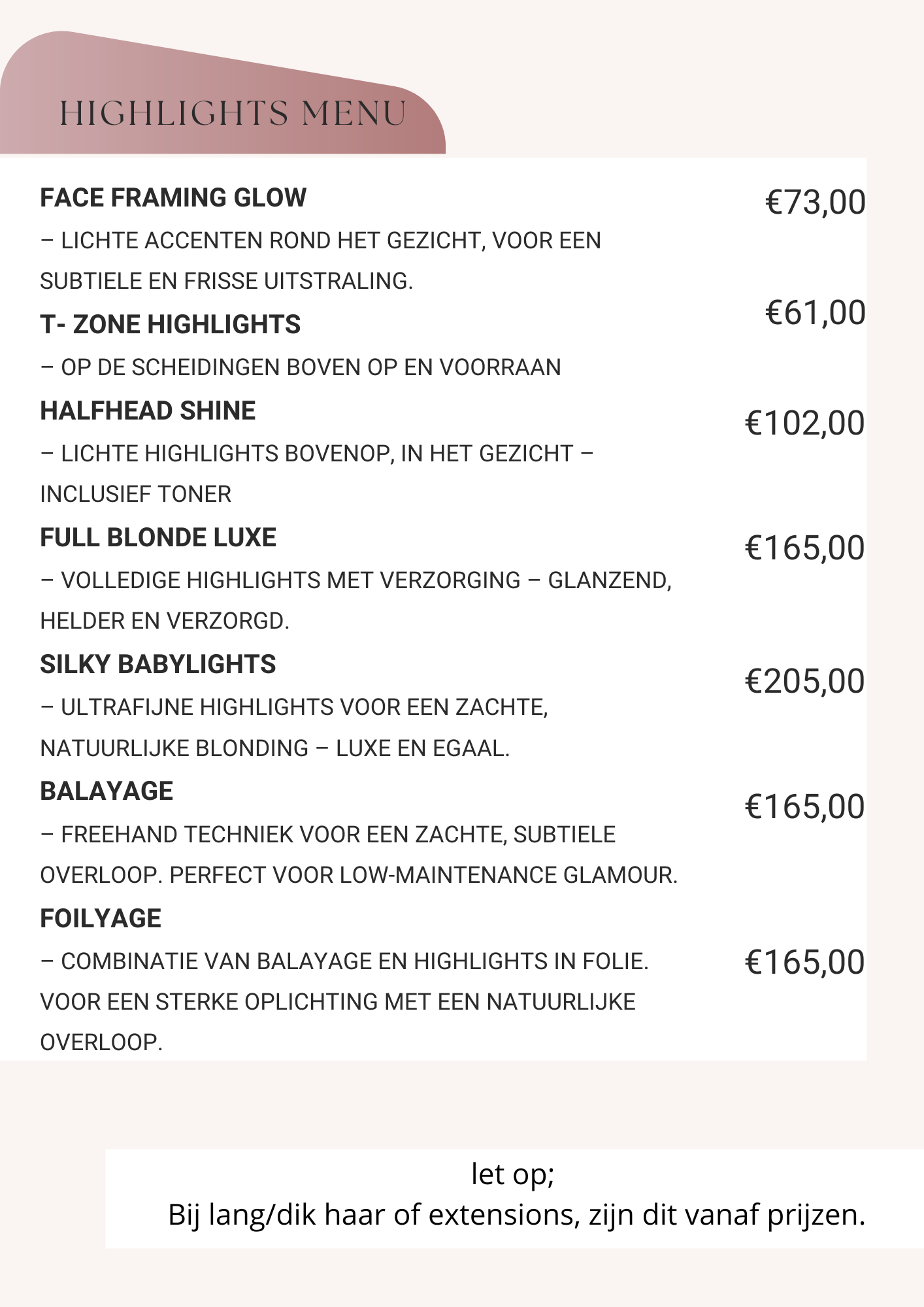
Task: Click the 'Bij lang/dik haar' note line
Action: click(x=516, y=1215)
